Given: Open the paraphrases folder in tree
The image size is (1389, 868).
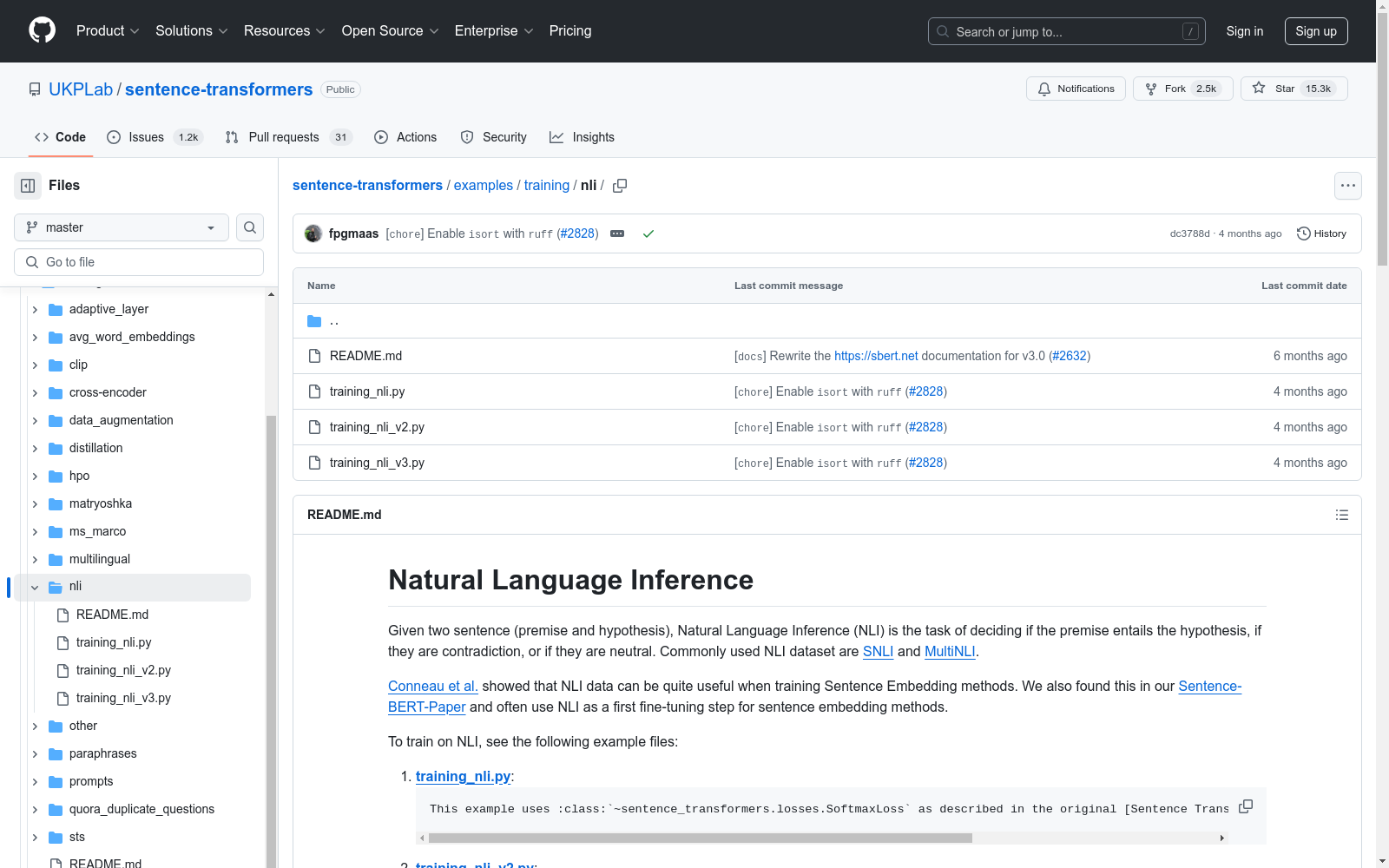Looking at the screenshot, I should coord(102,753).
